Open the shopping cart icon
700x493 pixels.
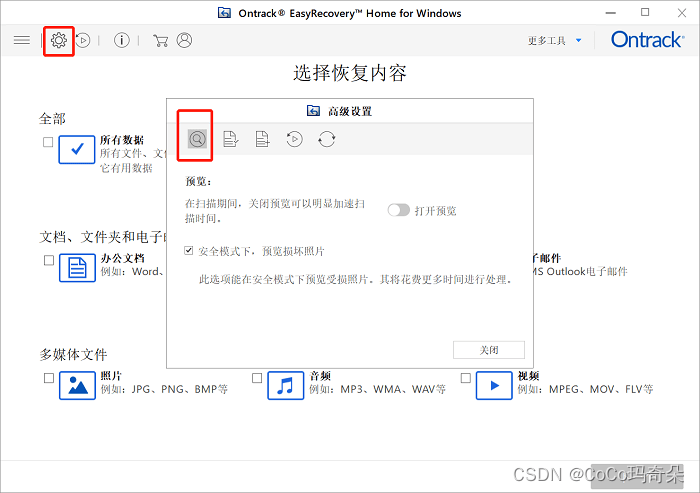coord(160,40)
